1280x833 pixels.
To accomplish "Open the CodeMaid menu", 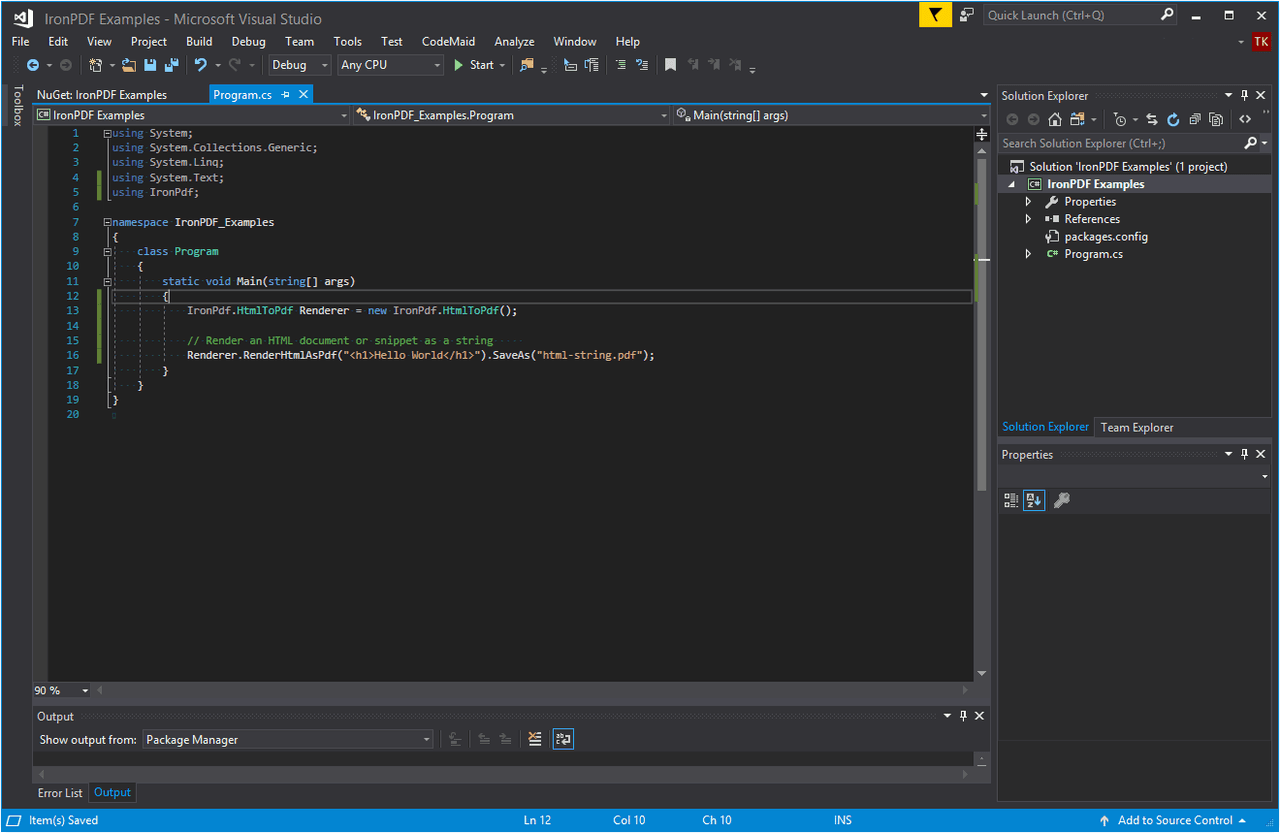I will pyautogui.click(x=448, y=41).
